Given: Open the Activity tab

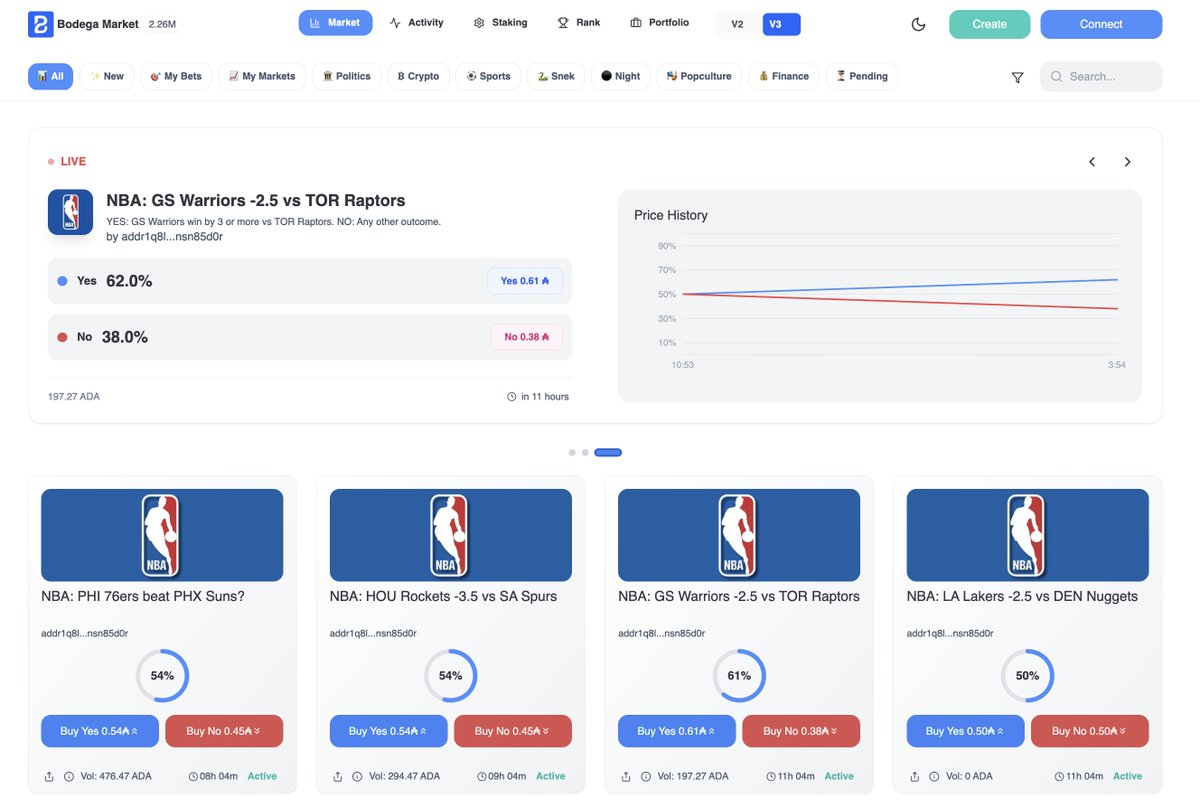Looking at the screenshot, I should coord(416,23).
